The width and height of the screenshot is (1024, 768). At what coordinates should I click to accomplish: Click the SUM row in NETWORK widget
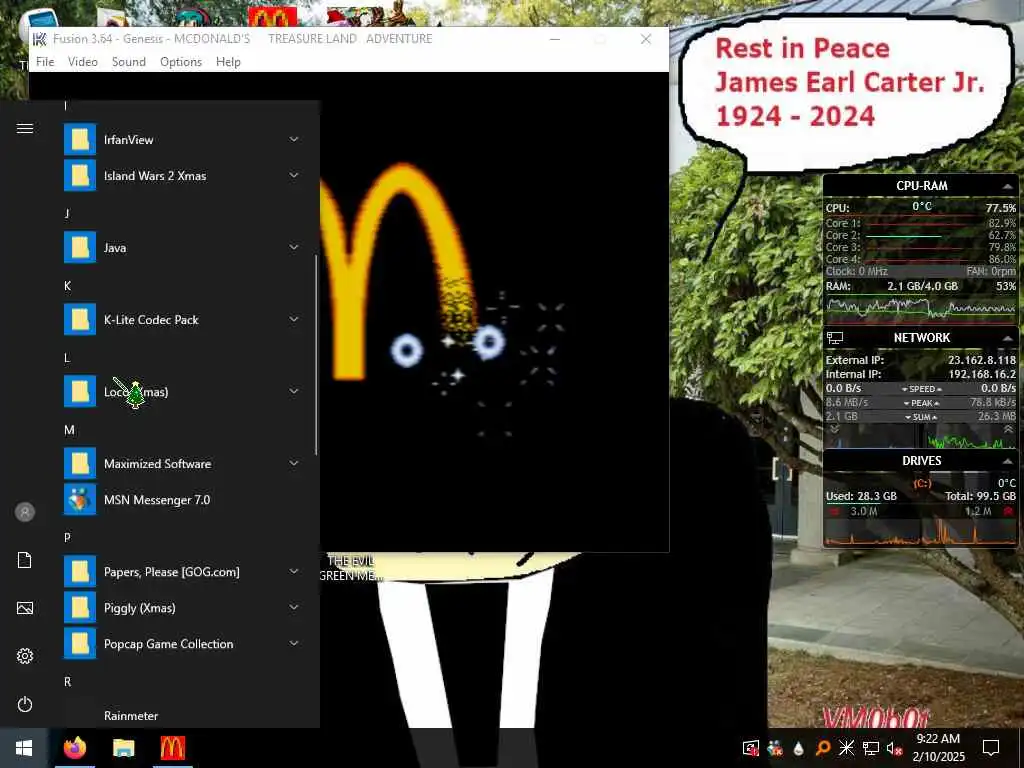pos(921,417)
